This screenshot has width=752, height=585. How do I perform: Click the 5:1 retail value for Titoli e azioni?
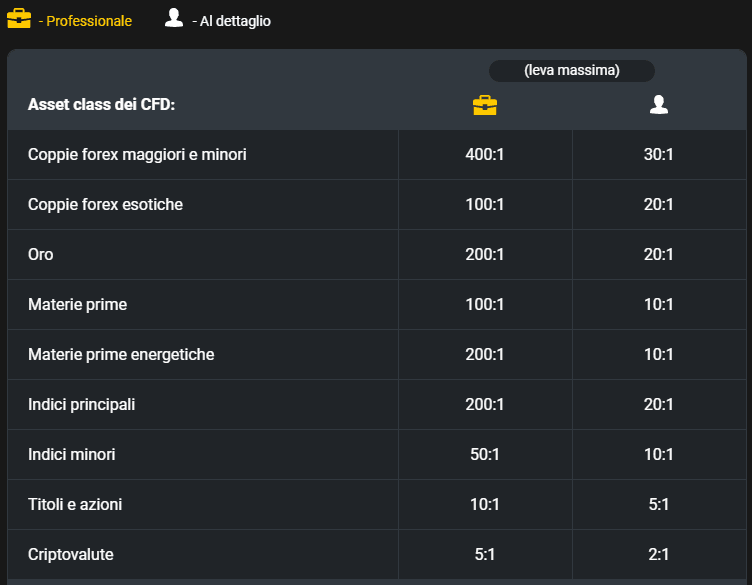point(658,504)
